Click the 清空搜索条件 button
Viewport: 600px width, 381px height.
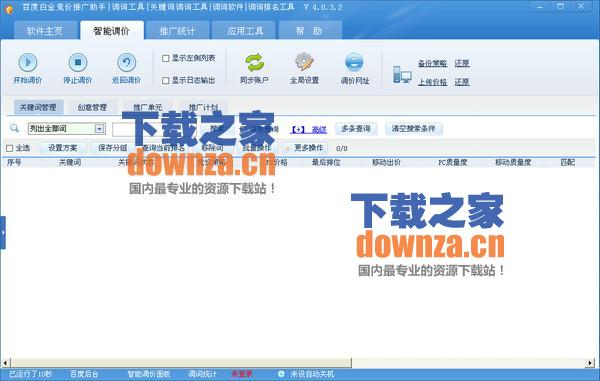(414, 129)
